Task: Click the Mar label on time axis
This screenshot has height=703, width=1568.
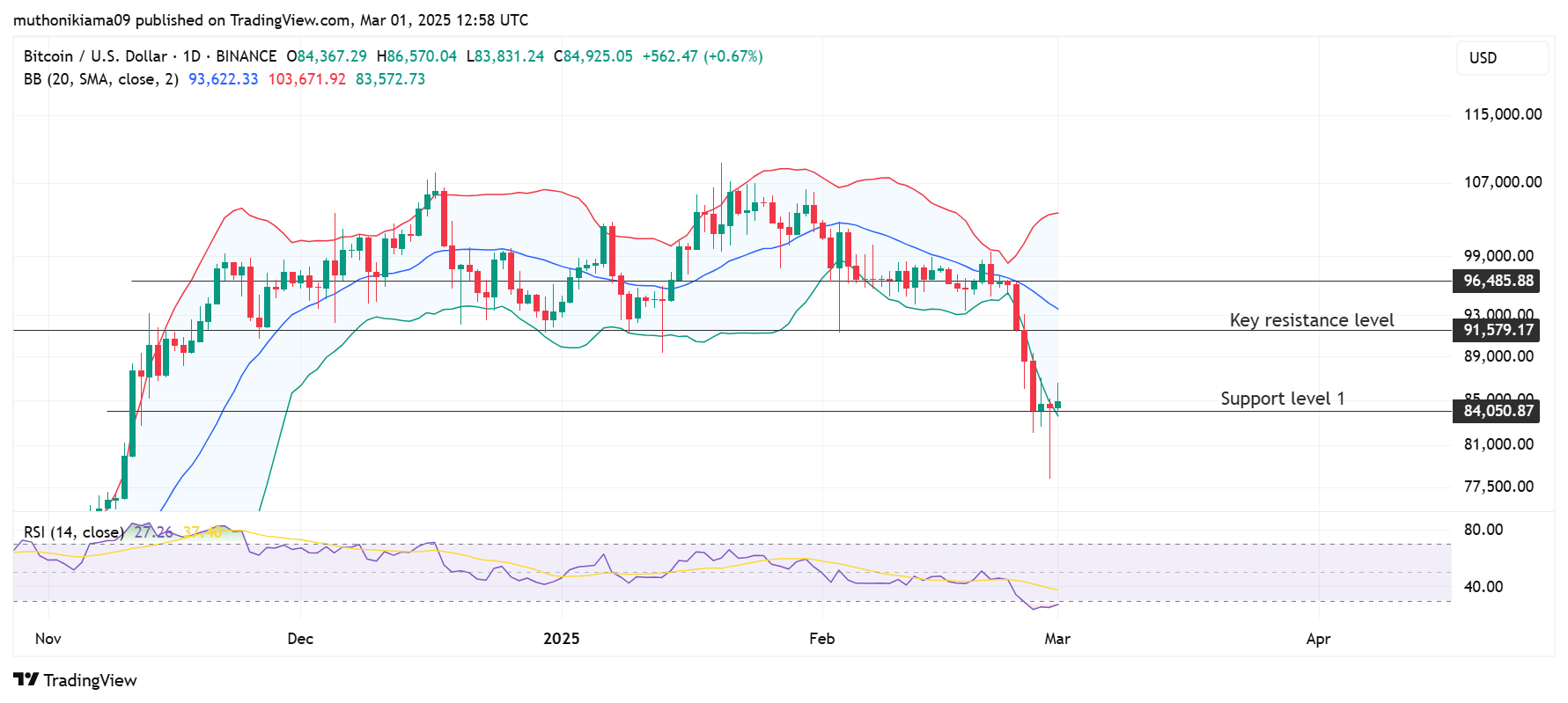Action: [x=1056, y=639]
